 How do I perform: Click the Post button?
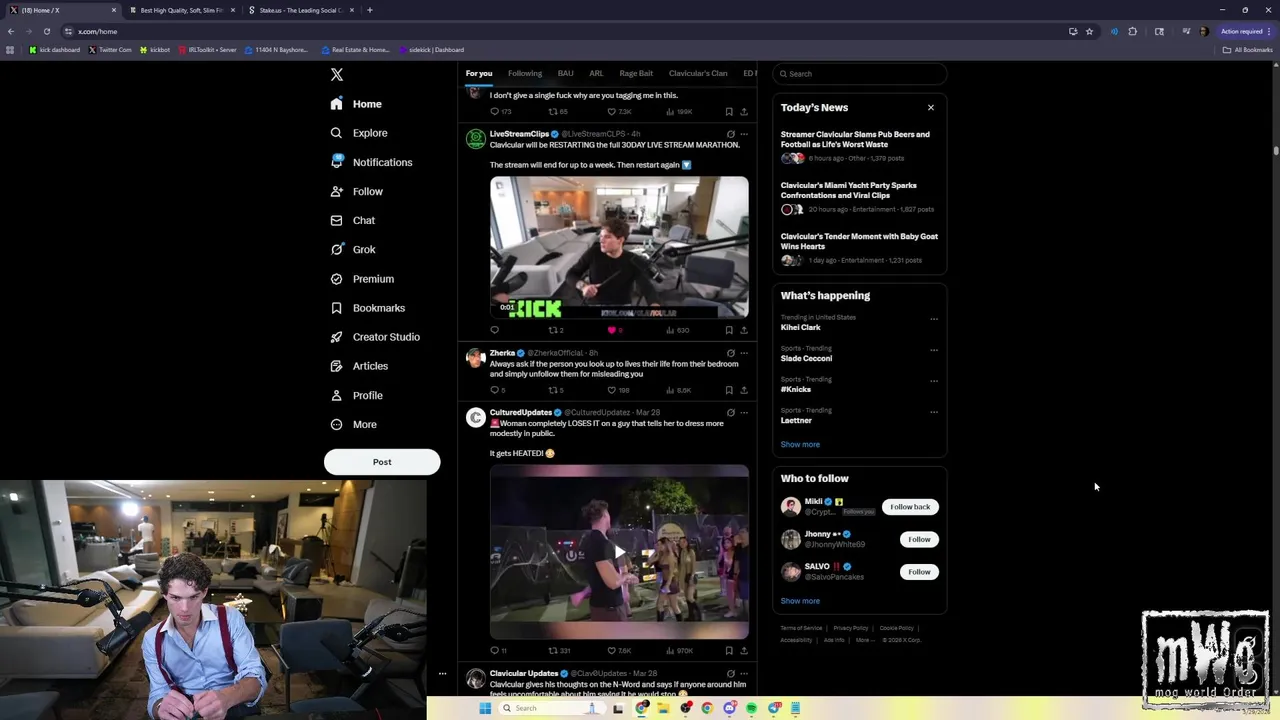click(x=382, y=462)
